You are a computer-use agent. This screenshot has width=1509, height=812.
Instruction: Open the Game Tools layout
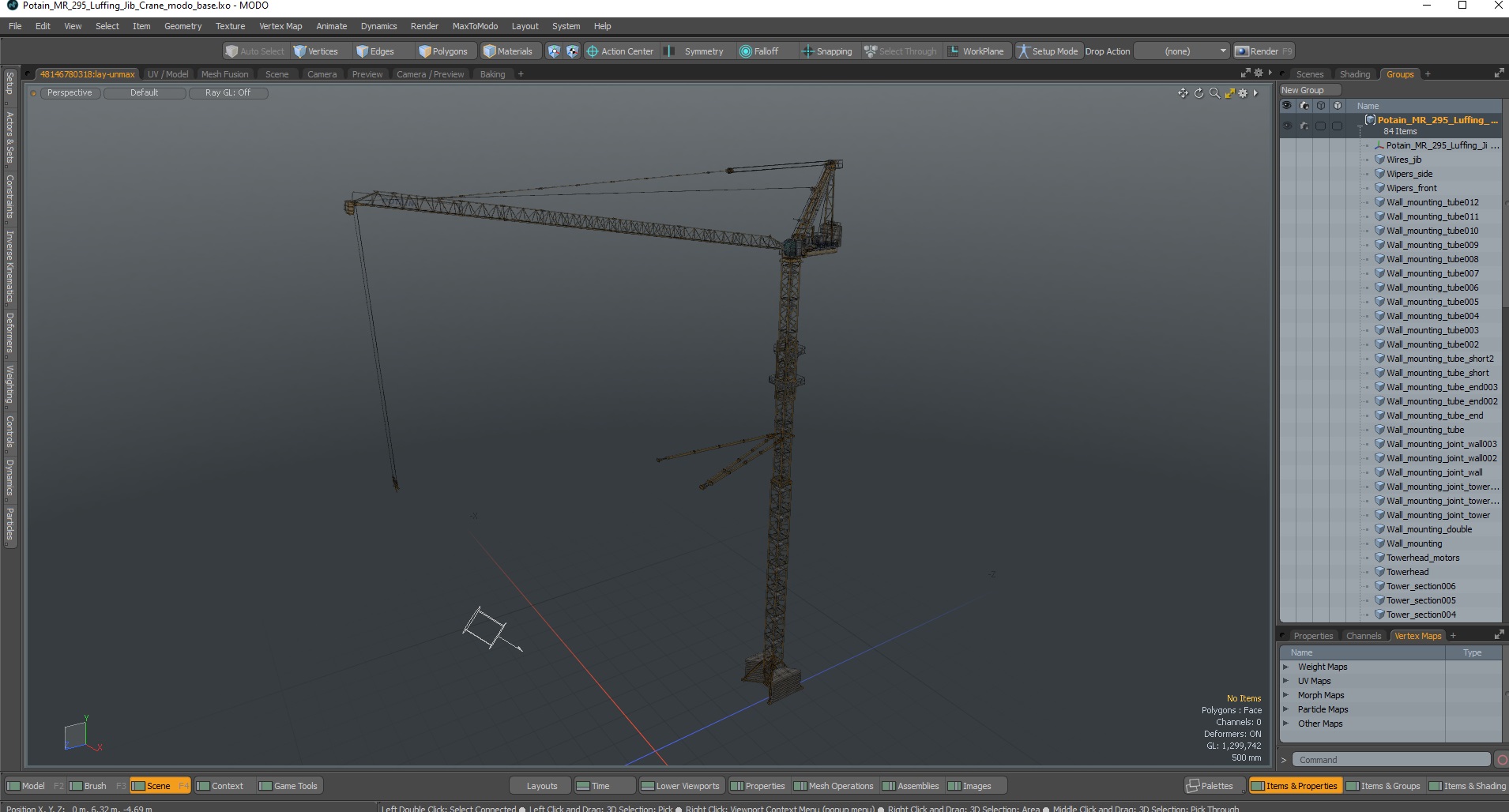click(289, 786)
